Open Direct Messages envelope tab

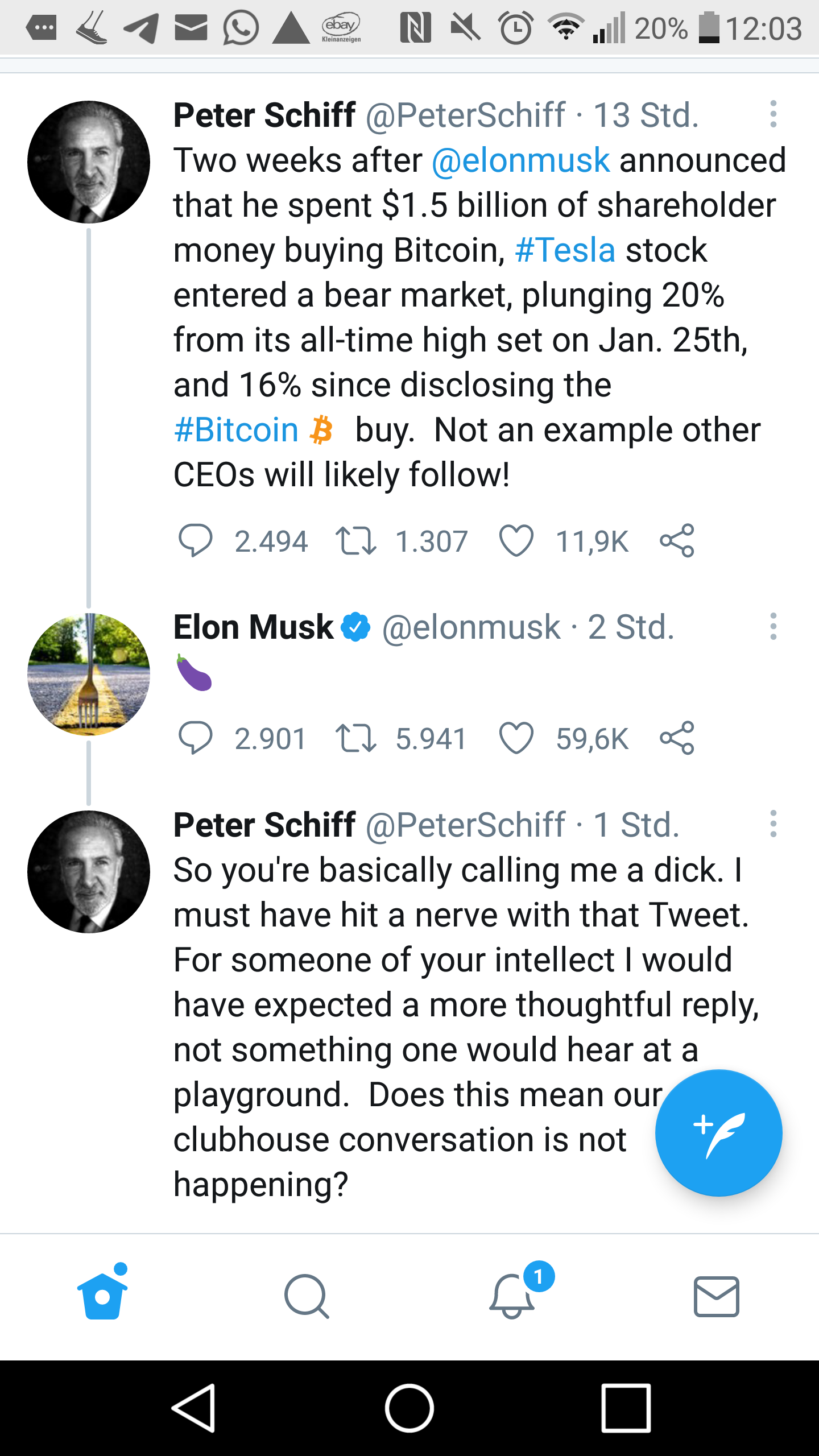click(716, 1296)
